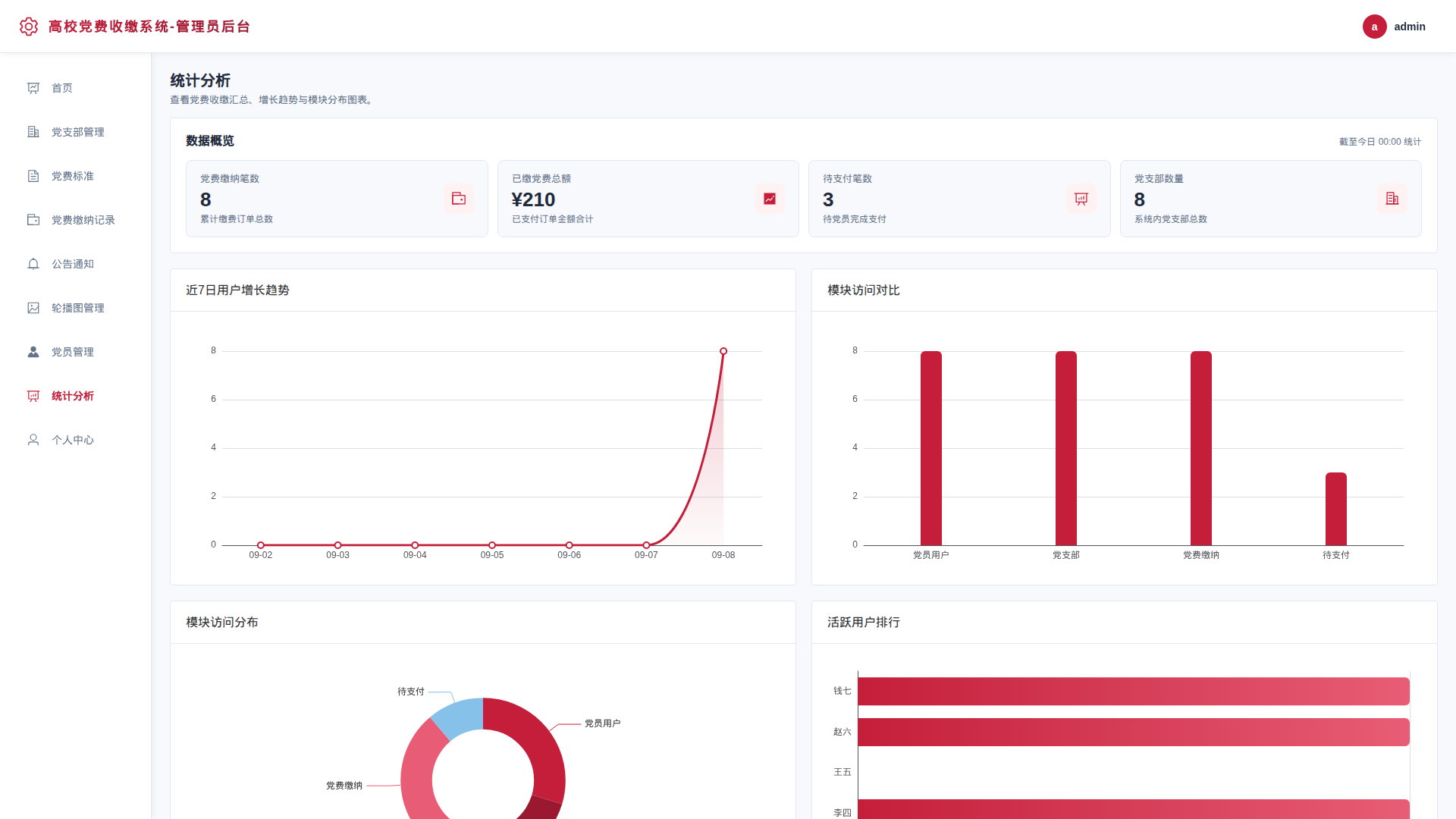
Task: Click the 党支部管理 building icon
Action: pyautogui.click(x=33, y=132)
